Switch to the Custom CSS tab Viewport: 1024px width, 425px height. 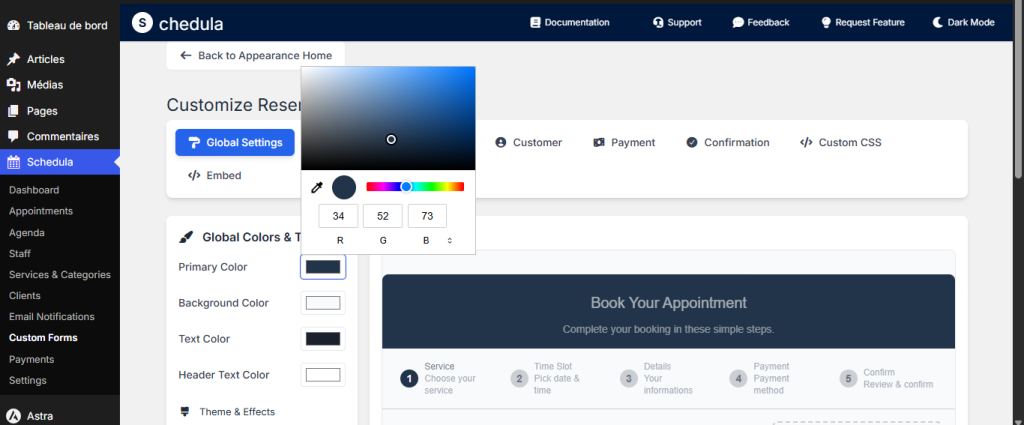click(840, 142)
